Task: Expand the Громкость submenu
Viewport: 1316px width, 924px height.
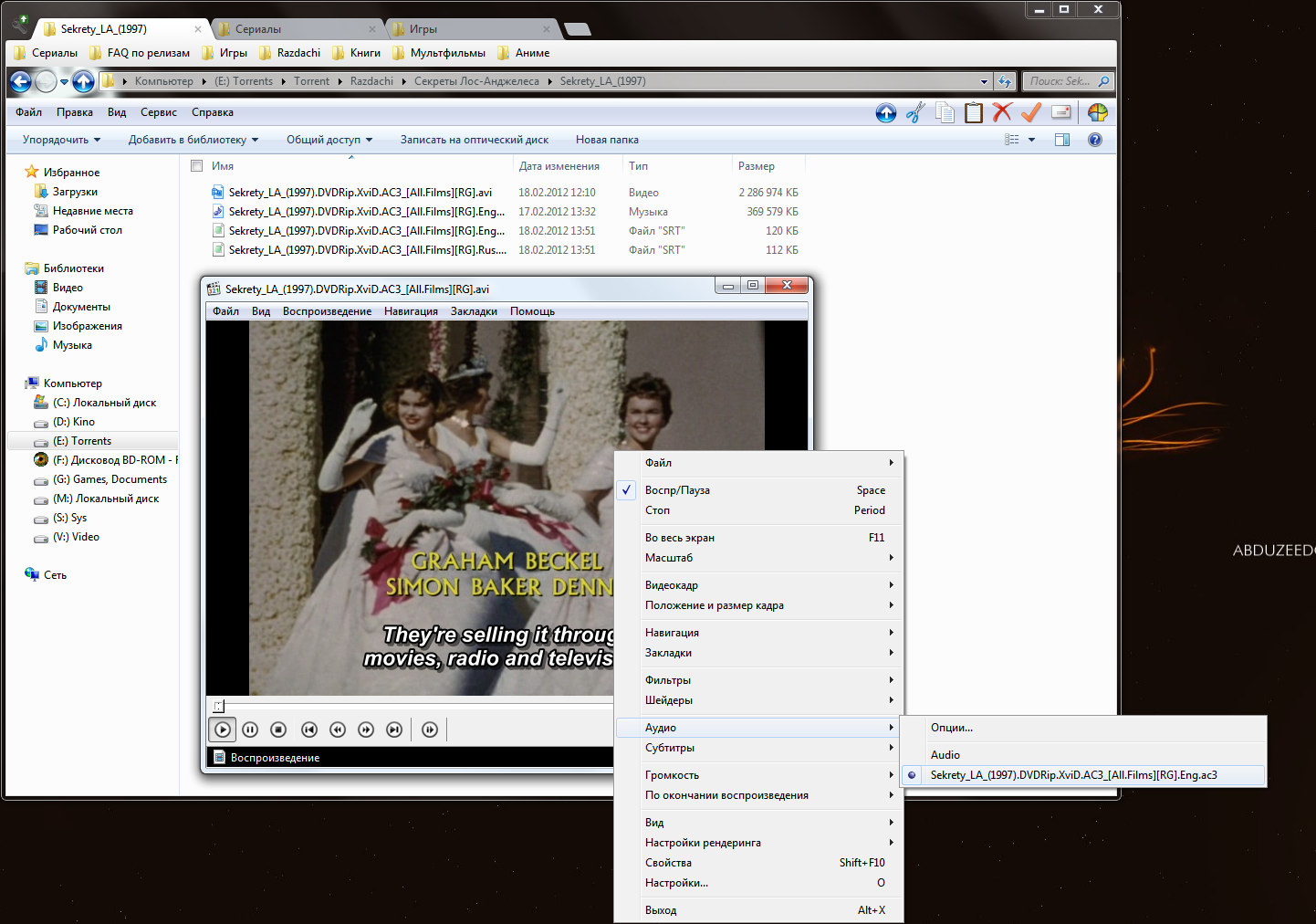Action: (759, 775)
